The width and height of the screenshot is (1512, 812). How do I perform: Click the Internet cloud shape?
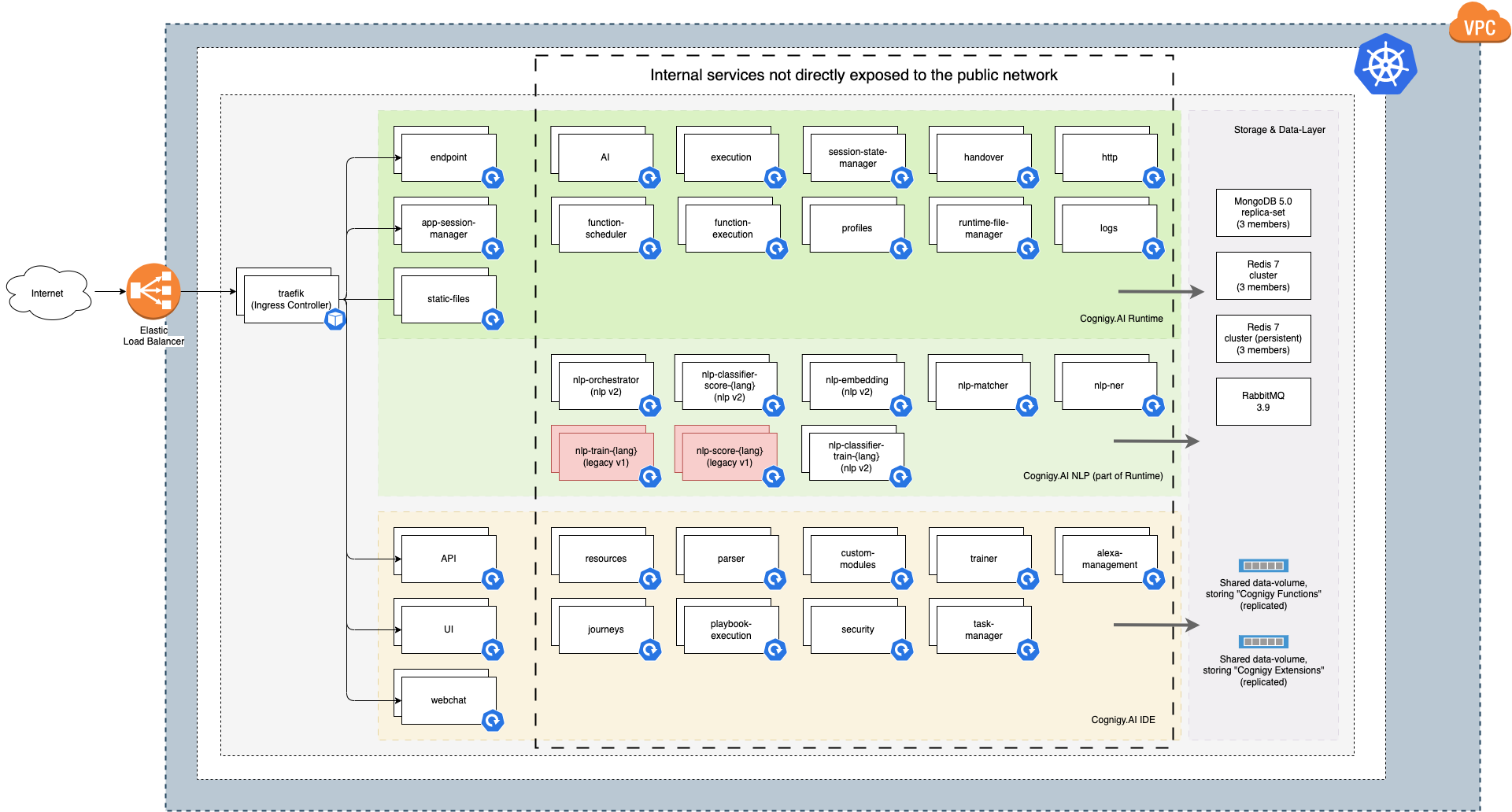49,293
